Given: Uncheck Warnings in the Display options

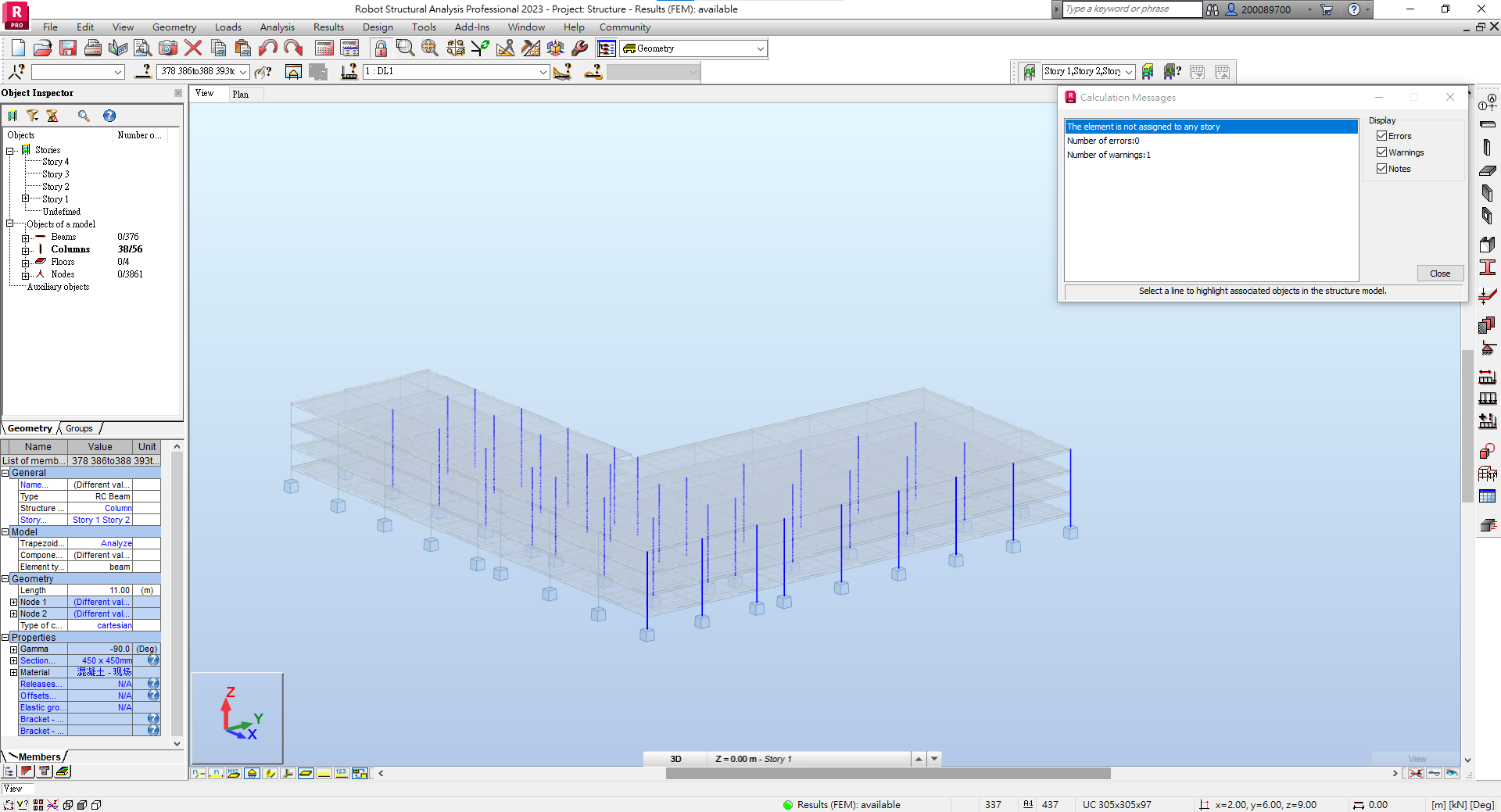Looking at the screenshot, I should (1383, 152).
